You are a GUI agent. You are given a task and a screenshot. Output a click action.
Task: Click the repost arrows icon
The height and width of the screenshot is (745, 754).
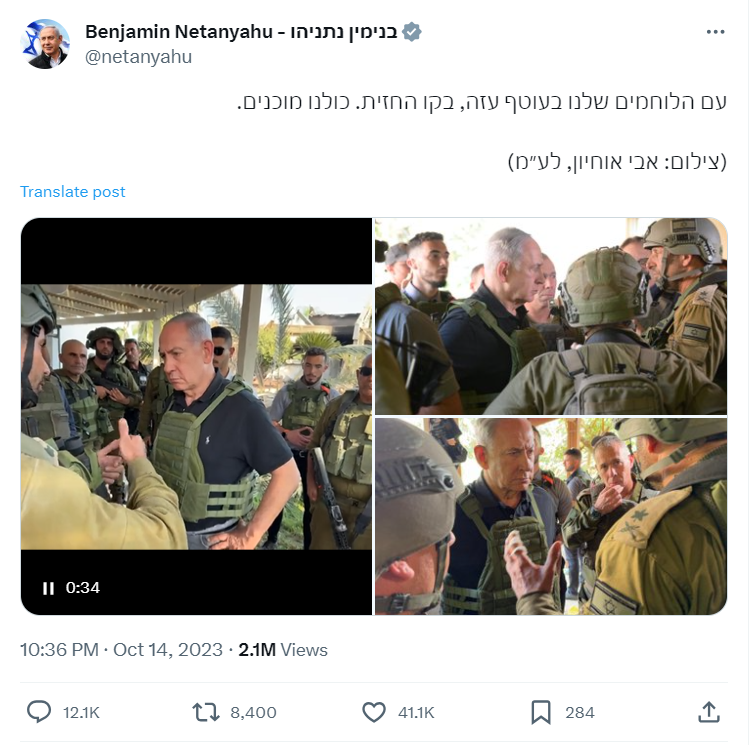click(206, 712)
